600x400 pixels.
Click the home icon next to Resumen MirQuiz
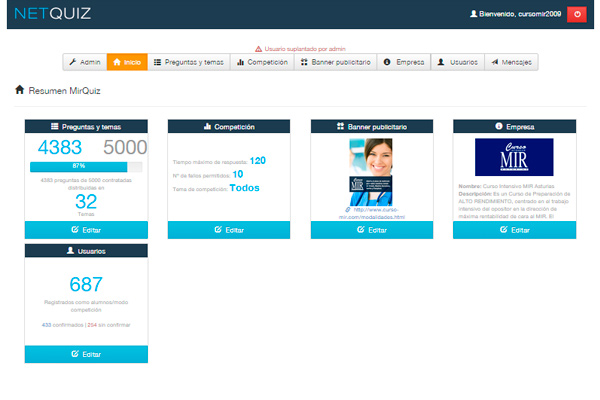pyautogui.click(x=20, y=90)
